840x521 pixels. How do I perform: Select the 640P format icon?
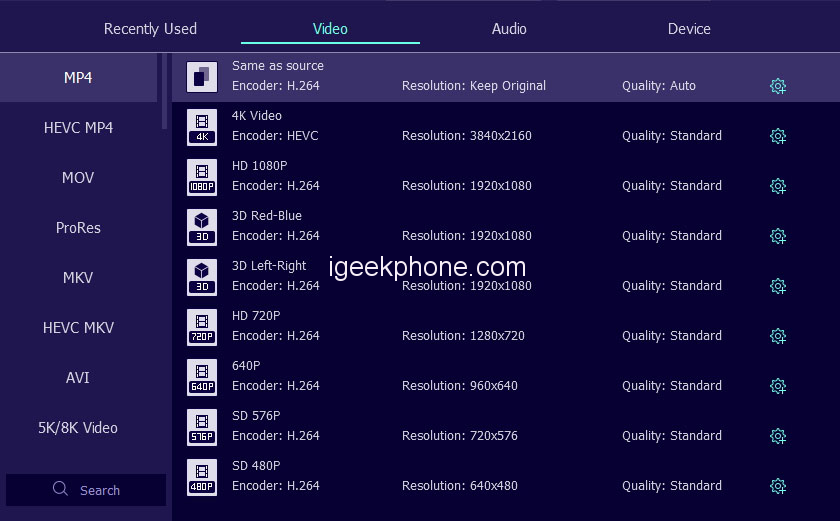click(202, 376)
